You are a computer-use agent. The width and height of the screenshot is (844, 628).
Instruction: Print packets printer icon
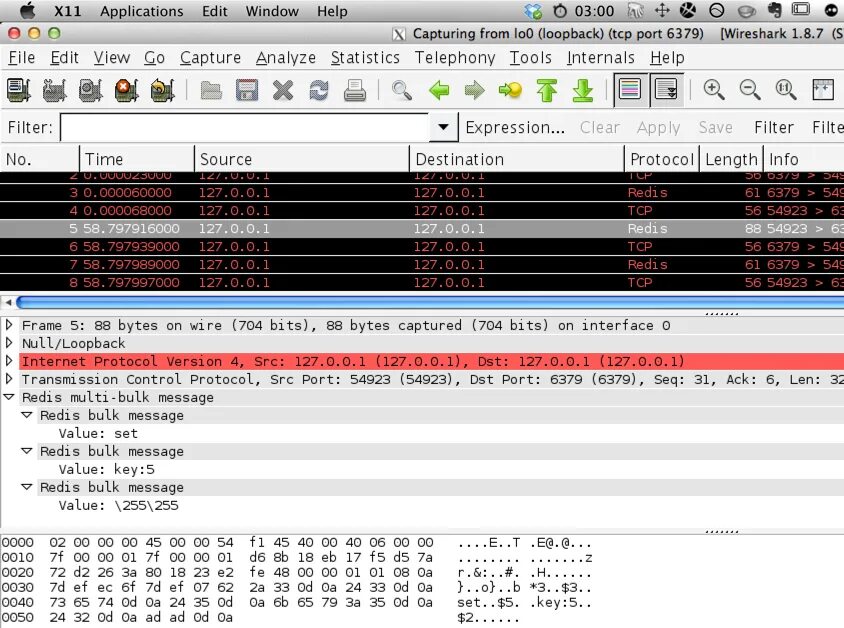coord(355,90)
